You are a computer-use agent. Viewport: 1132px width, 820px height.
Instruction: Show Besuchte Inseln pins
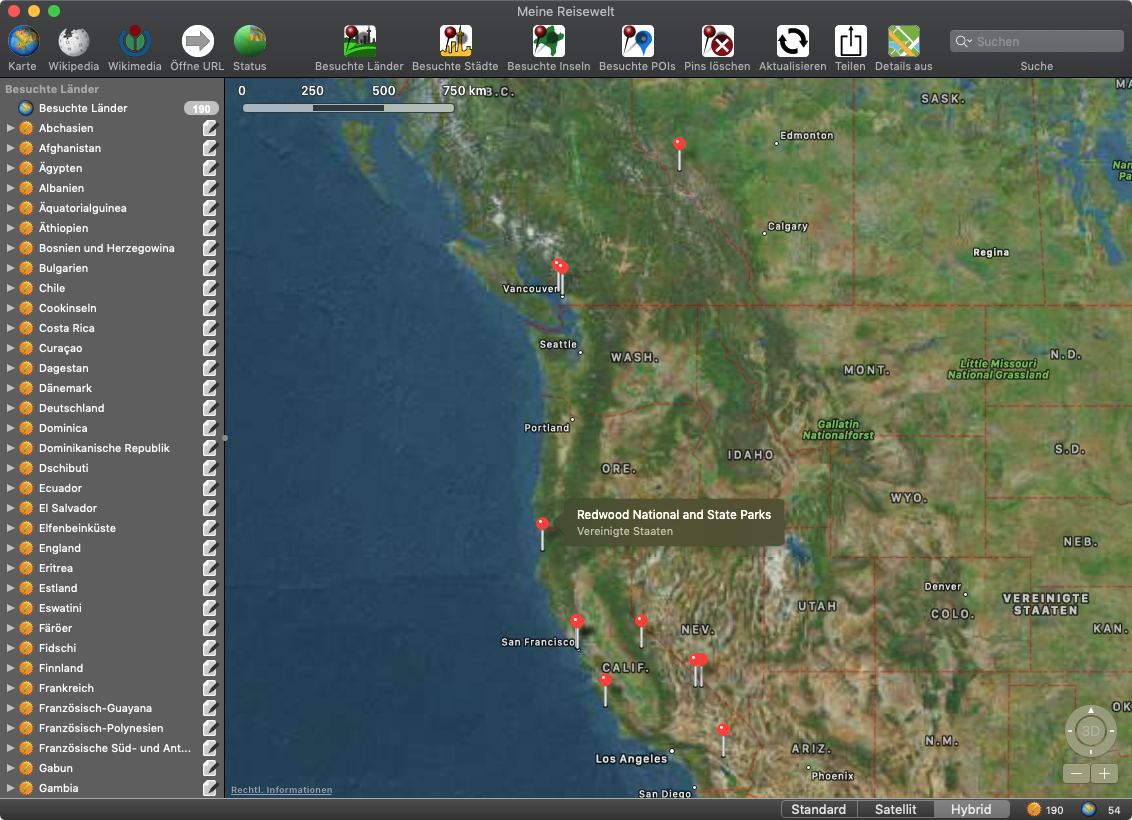[x=548, y=42]
